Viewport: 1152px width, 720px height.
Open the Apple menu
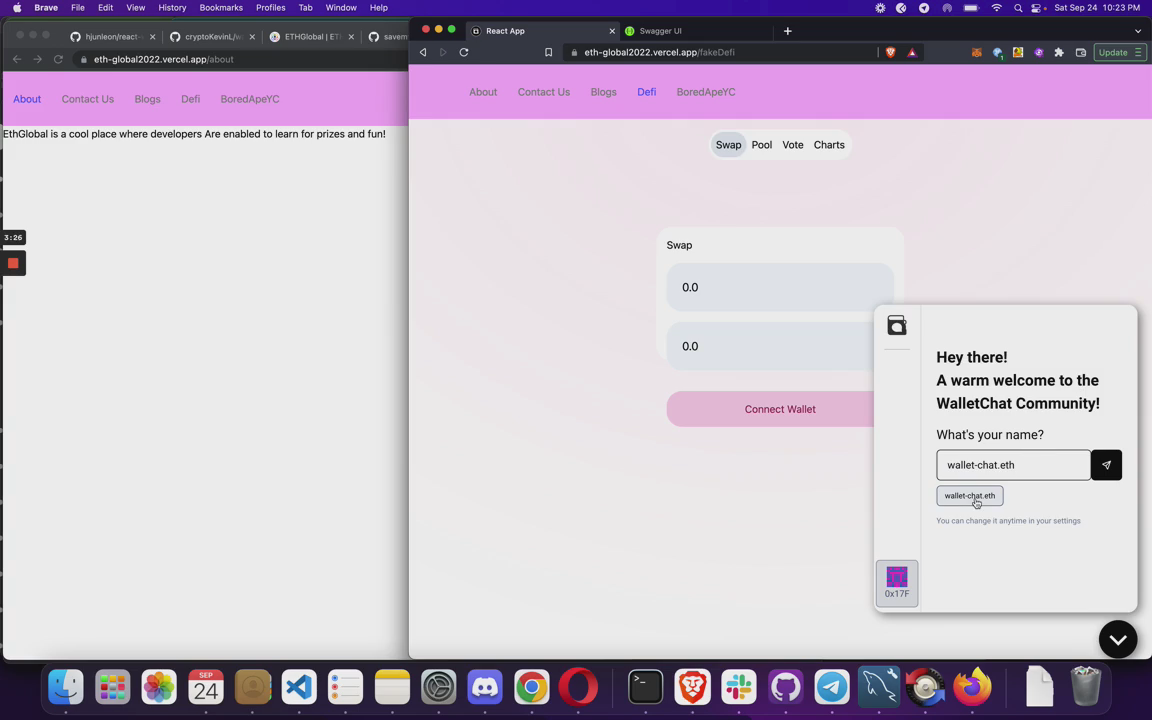17,7
